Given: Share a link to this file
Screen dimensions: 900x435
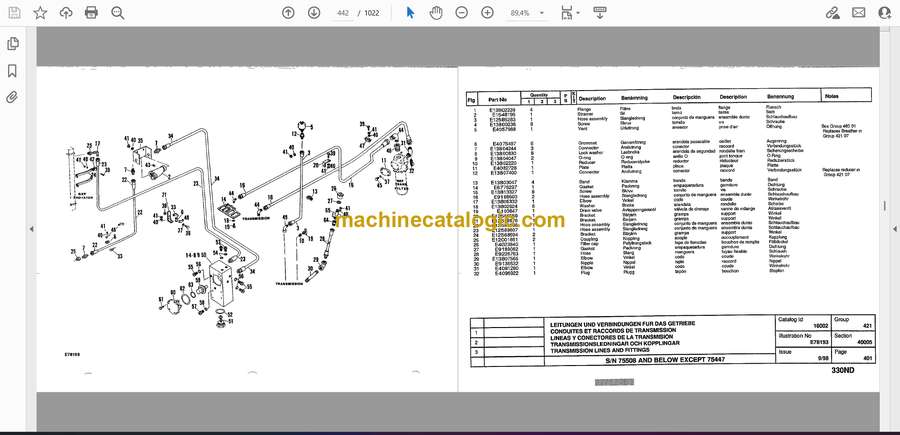Looking at the screenshot, I should 832,13.
